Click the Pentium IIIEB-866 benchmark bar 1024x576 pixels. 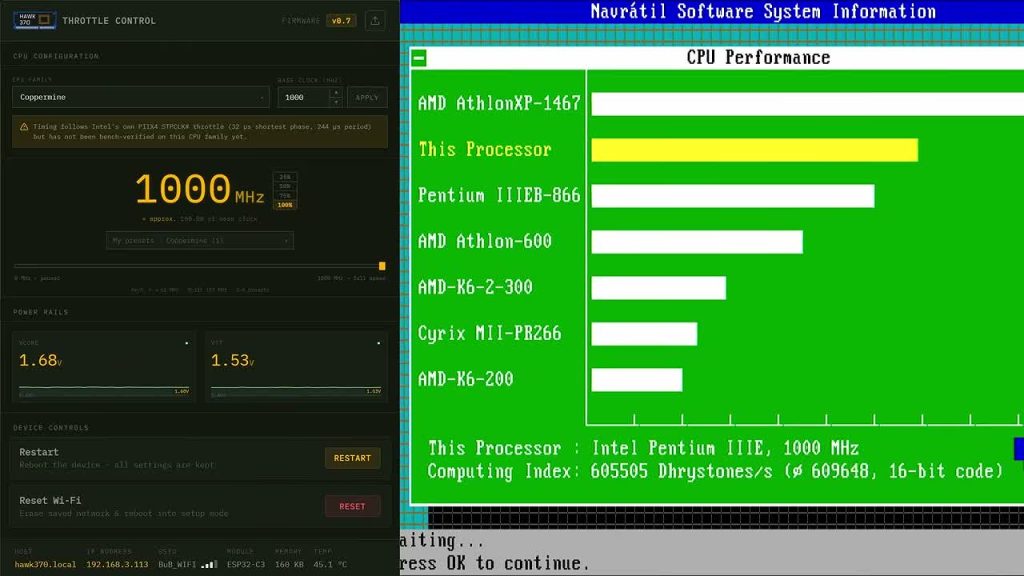[733, 196]
